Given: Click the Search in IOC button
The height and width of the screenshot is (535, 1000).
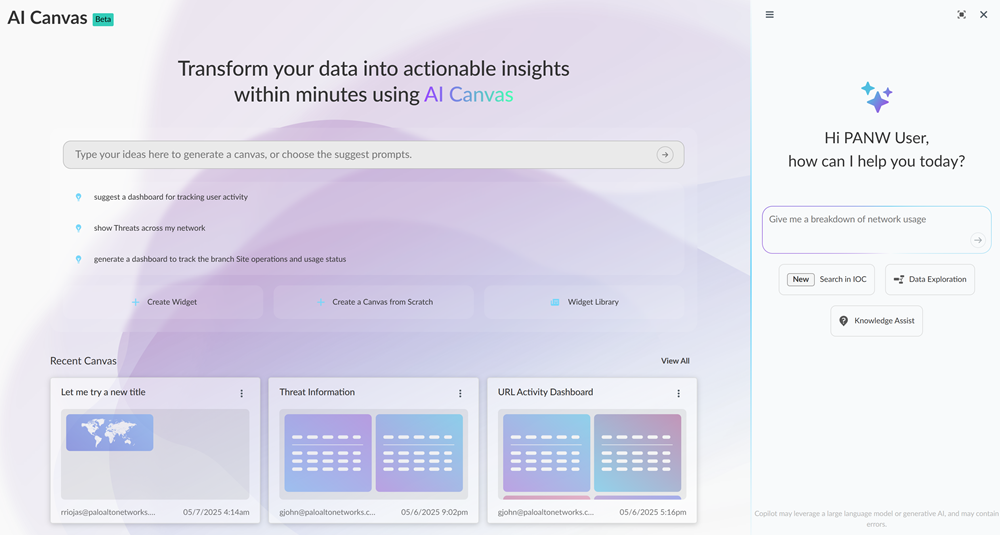Looking at the screenshot, I should coord(827,280).
